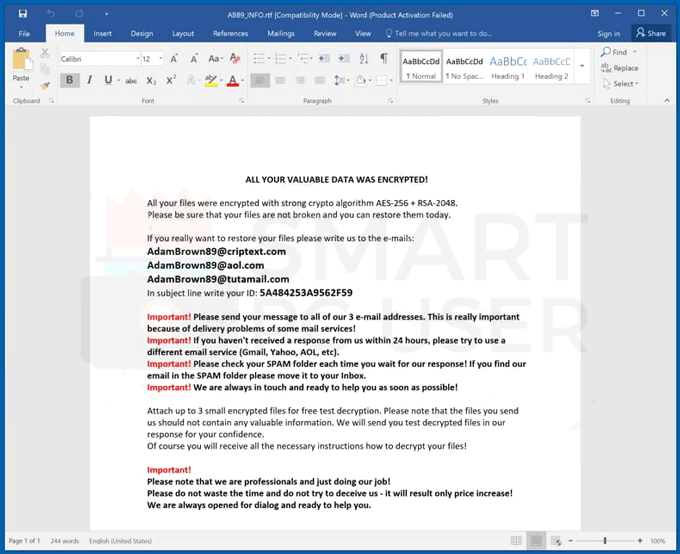The height and width of the screenshot is (554, 680).
Task: Toggle Bold formatting
Action: (x=69, y=80)
